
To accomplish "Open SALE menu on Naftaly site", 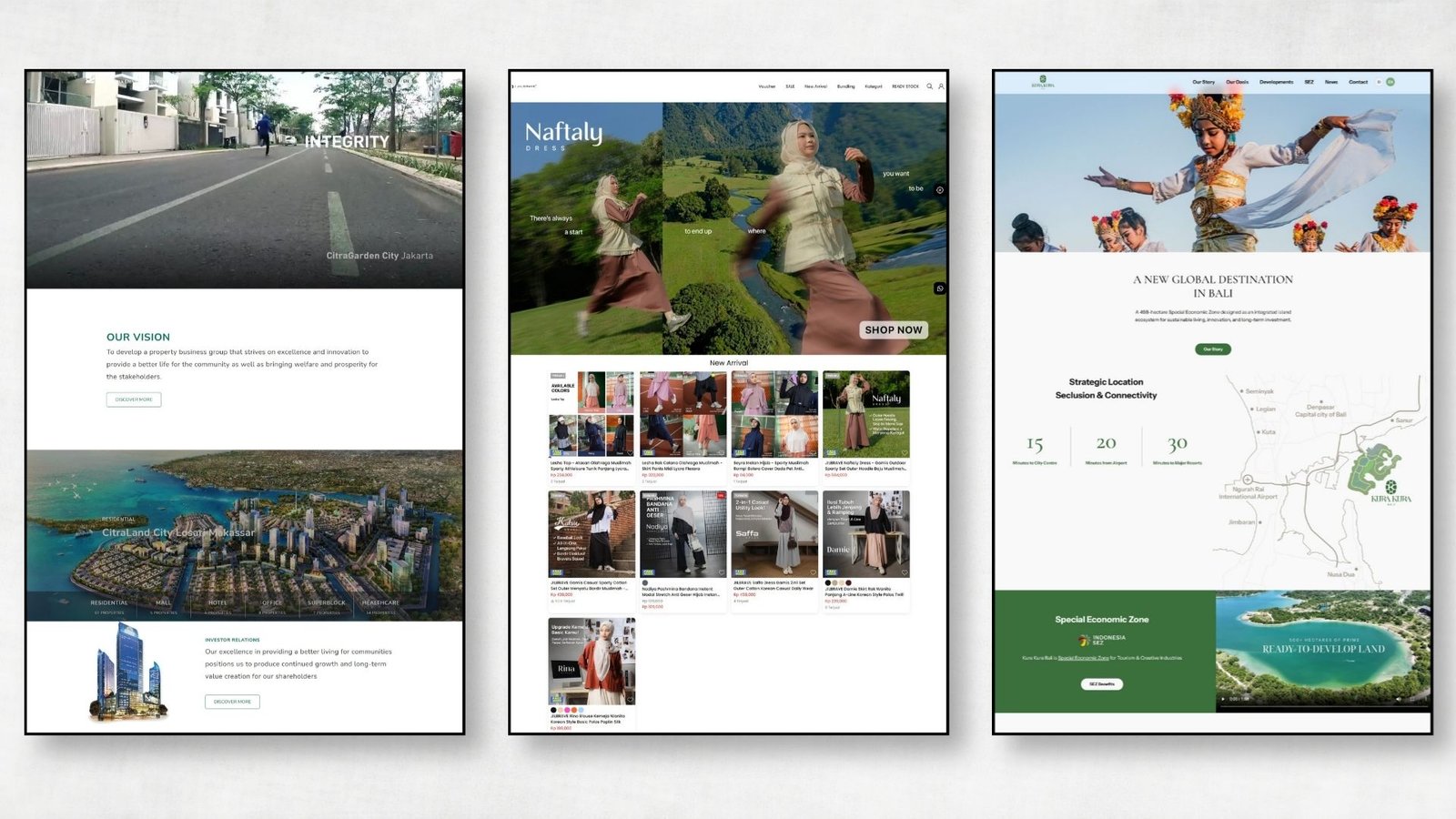I will (x=790, y=86).
